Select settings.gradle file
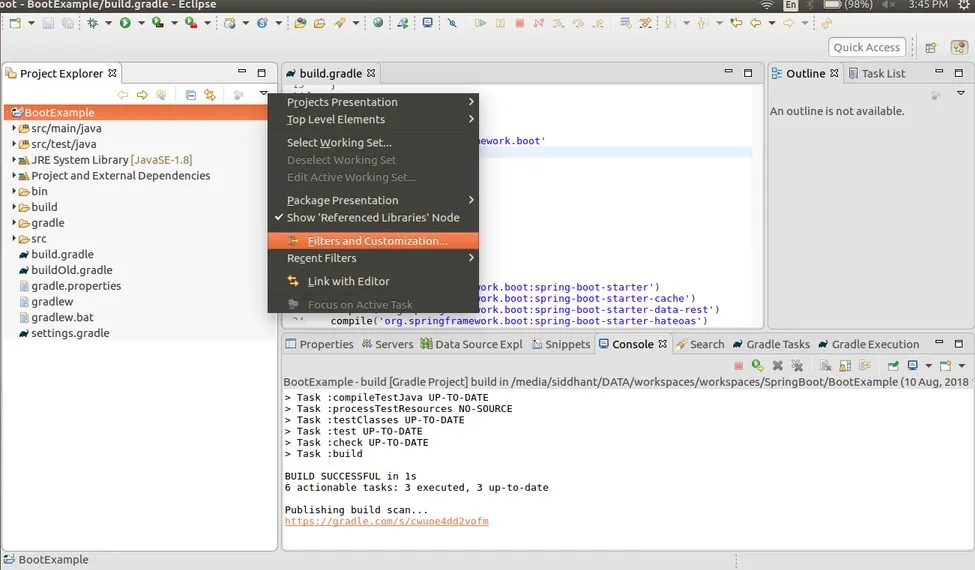Viewport: 975px width, 570px height. point(70,333)
